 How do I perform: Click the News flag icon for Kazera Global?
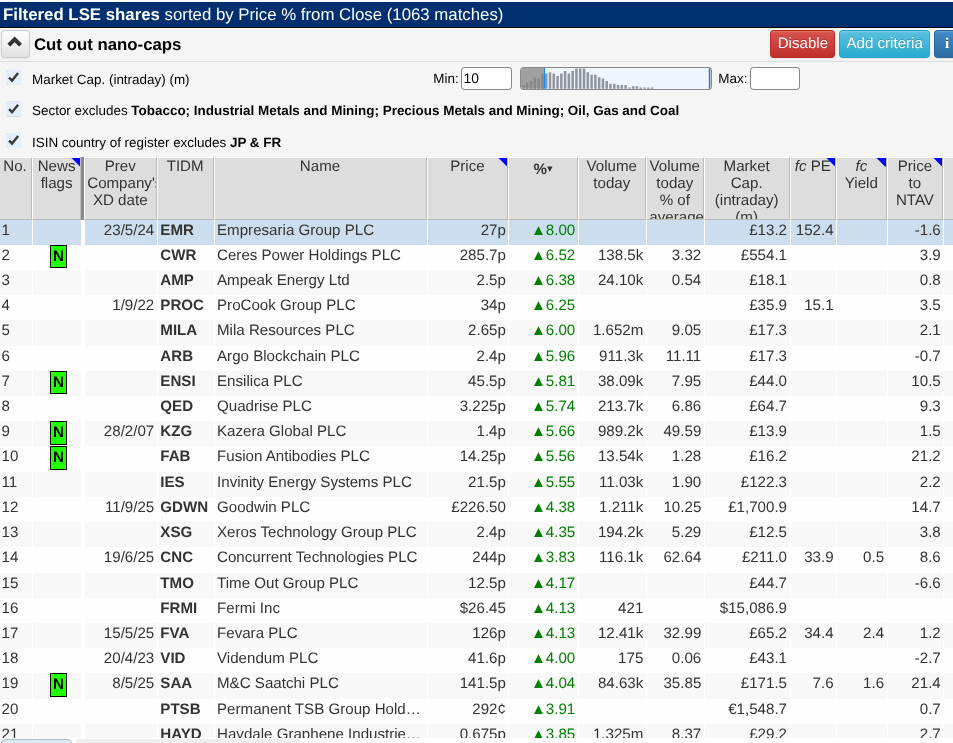pos(58,432)
